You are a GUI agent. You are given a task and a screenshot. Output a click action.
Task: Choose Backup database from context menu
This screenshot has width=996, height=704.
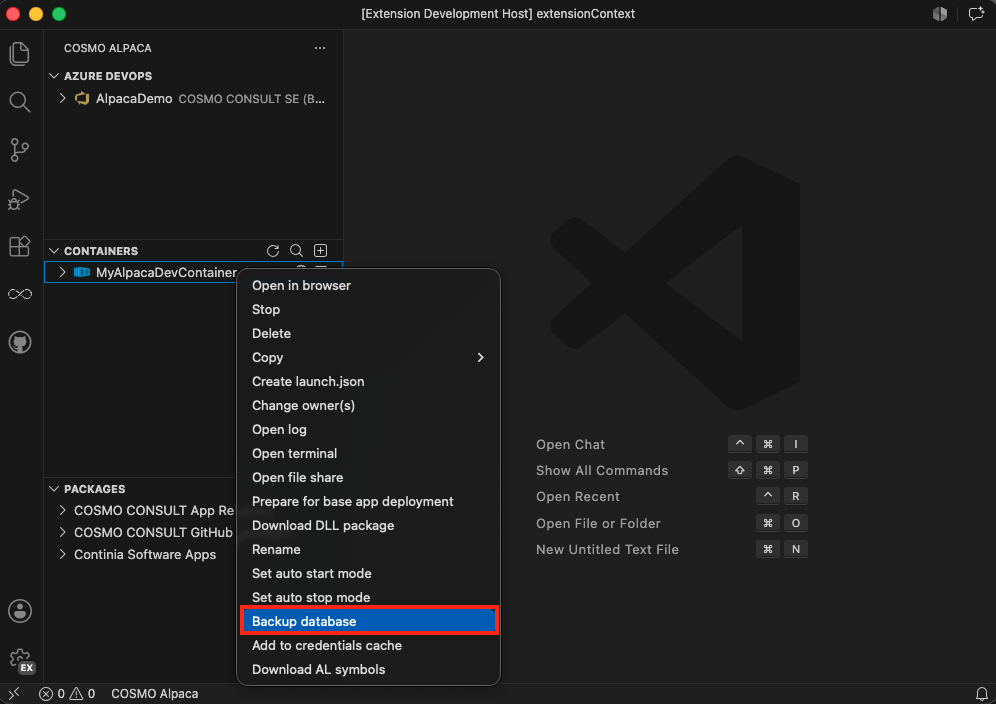(x=369, y=621)
